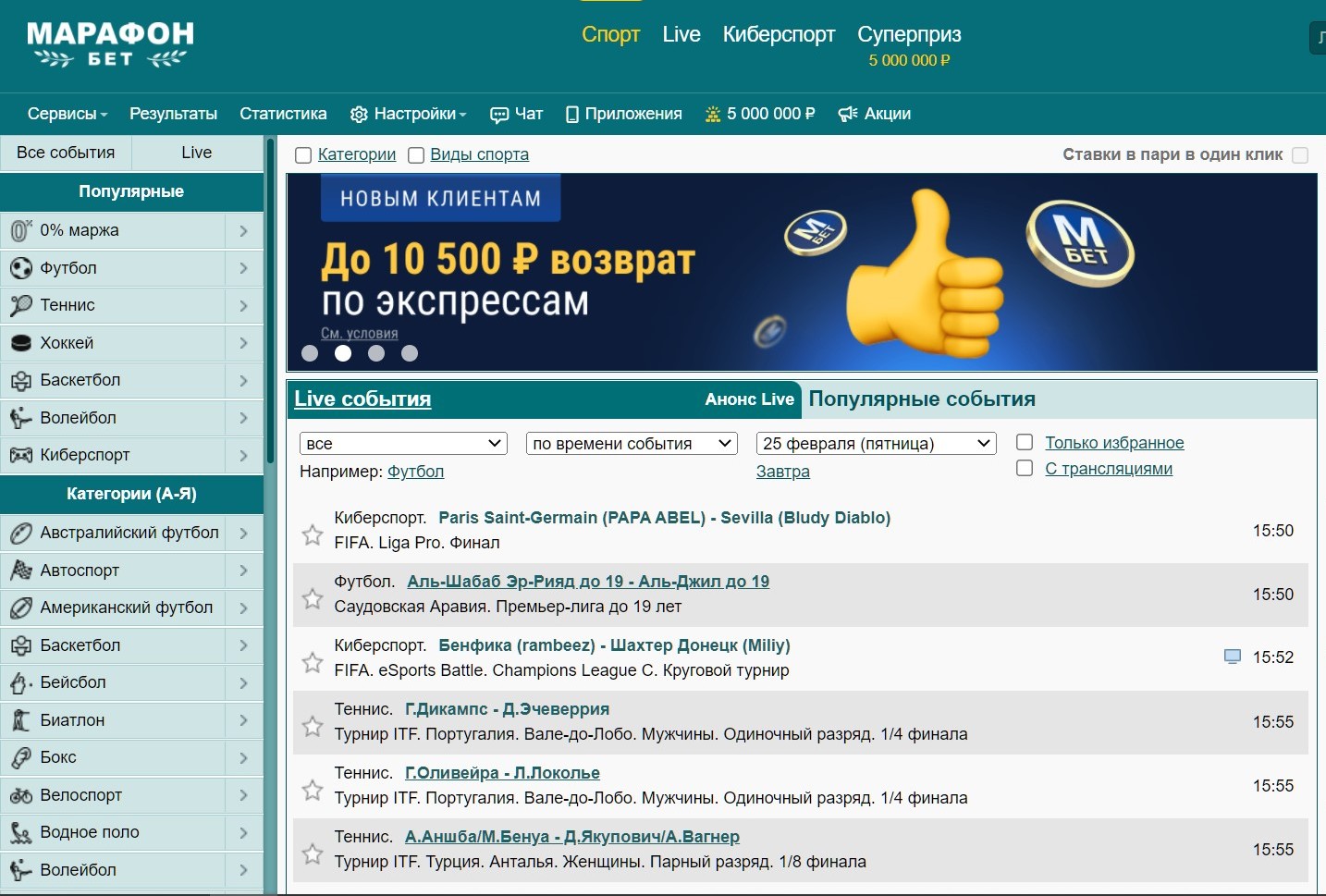Select the Live sidebar tab
The width and height of the screenshot is (1326, 896).
[x=197, y=153]
